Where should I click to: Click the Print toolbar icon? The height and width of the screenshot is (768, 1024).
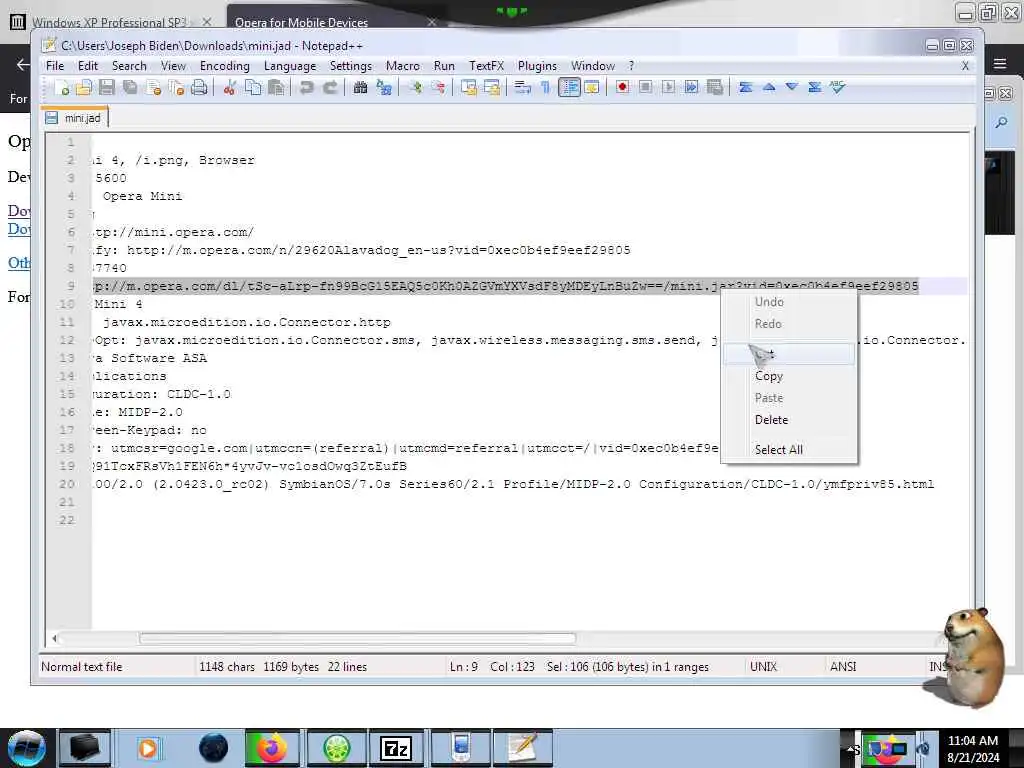click(x=199, y=88)
